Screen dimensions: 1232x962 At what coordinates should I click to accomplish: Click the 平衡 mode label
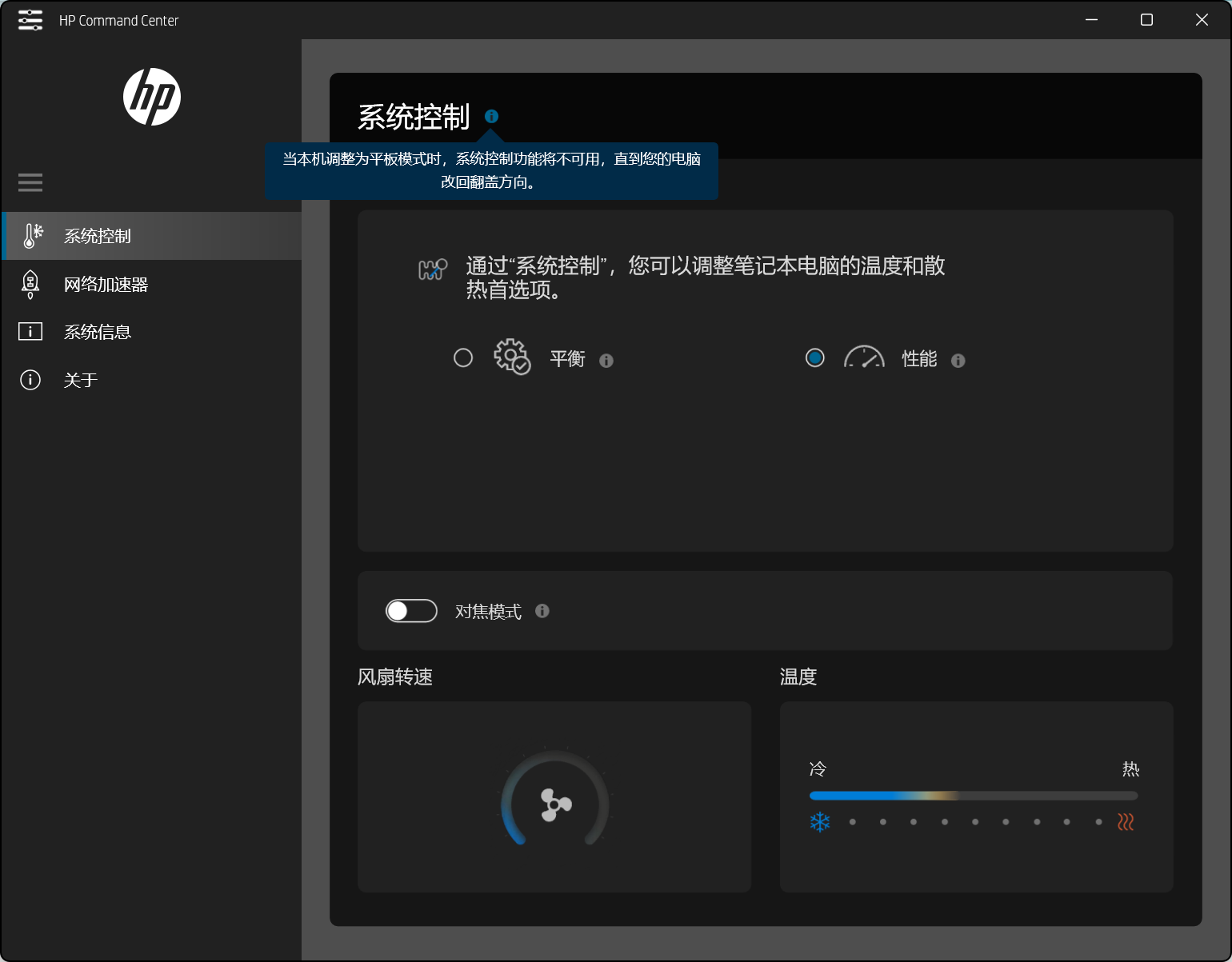coord(568,359)
